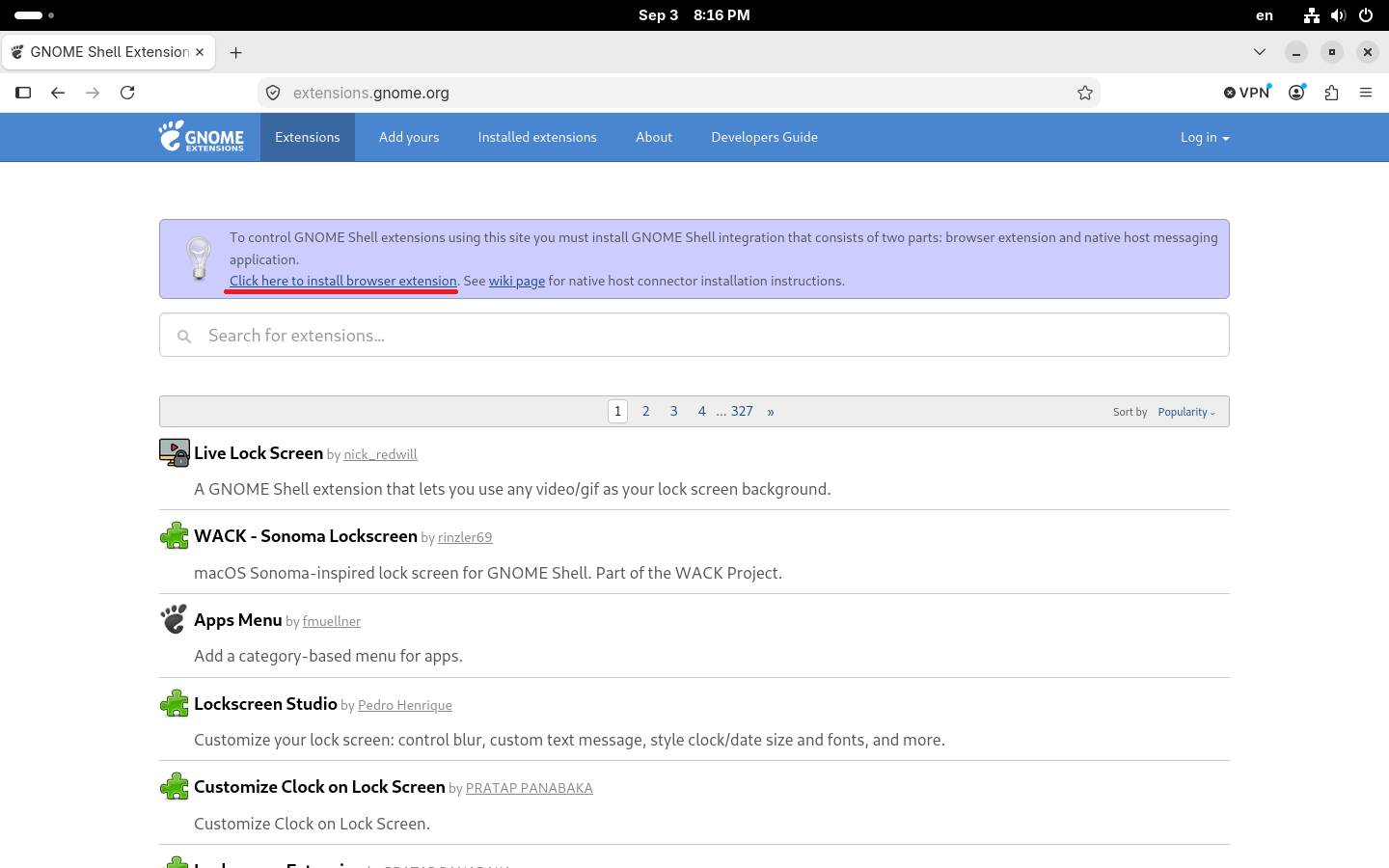
Task: Open the Log in dropdown
Action: pos(1205,137)
